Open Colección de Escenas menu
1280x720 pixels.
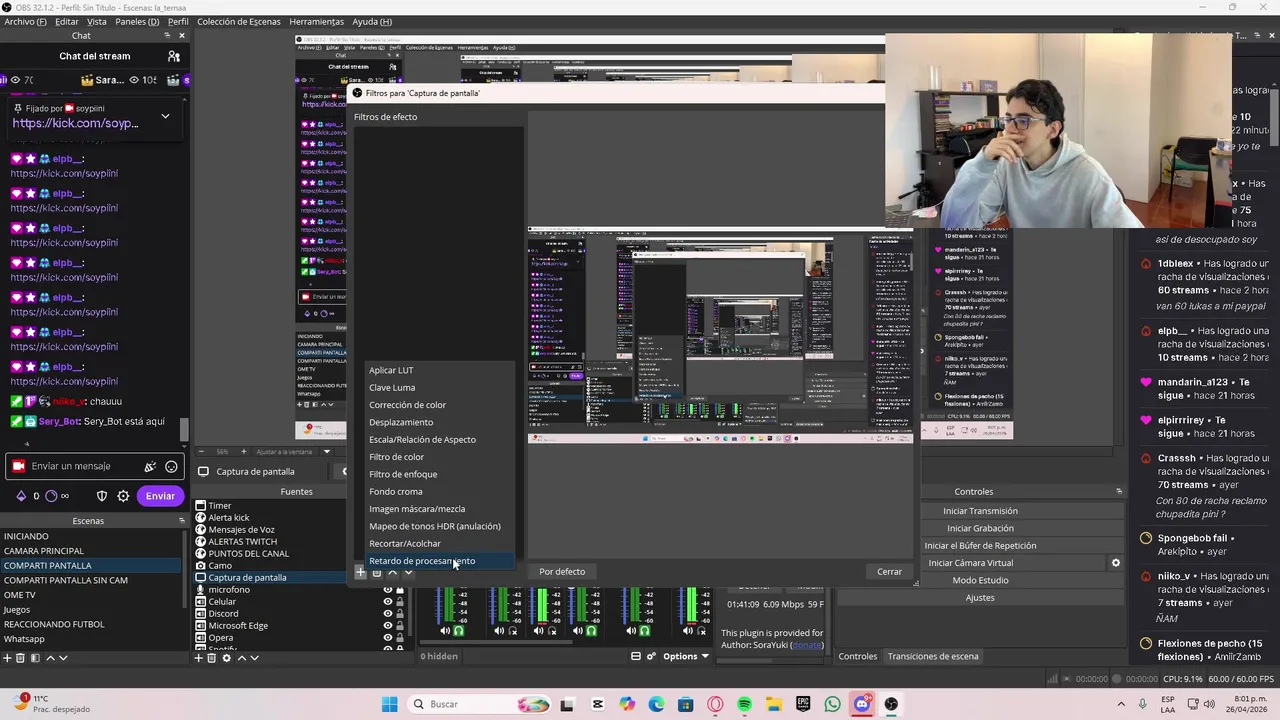click(x=239, y=21)
